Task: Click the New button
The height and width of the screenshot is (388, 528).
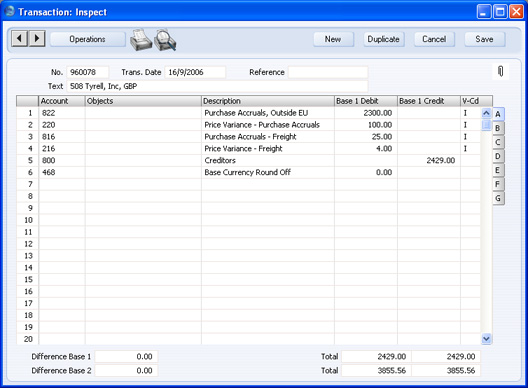Action: (x=333, y=39)
